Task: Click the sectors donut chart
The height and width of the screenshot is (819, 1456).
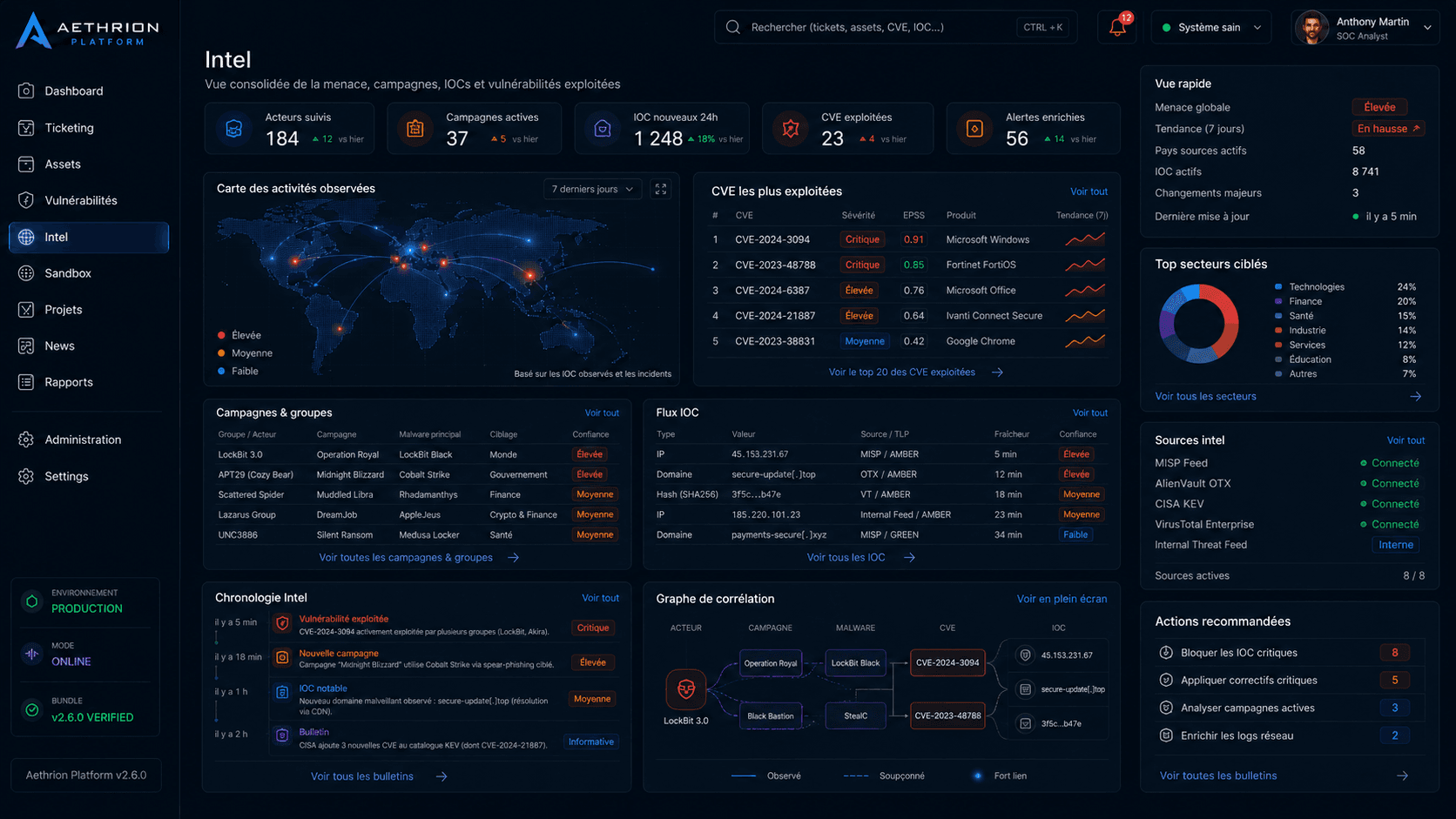Action: click(x=1198, y=324)
